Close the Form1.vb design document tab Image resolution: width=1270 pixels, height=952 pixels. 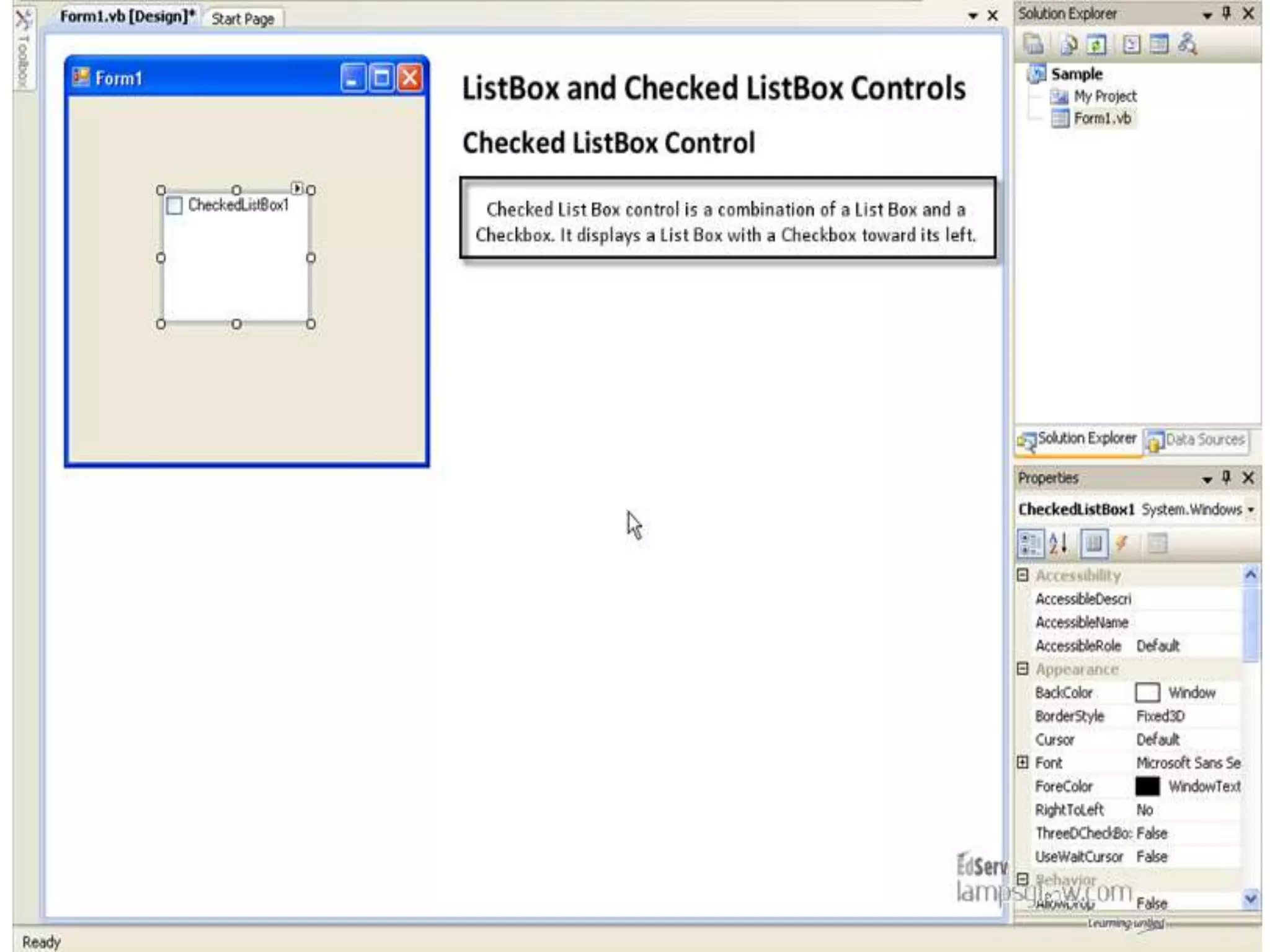click(x=993, y=15)
